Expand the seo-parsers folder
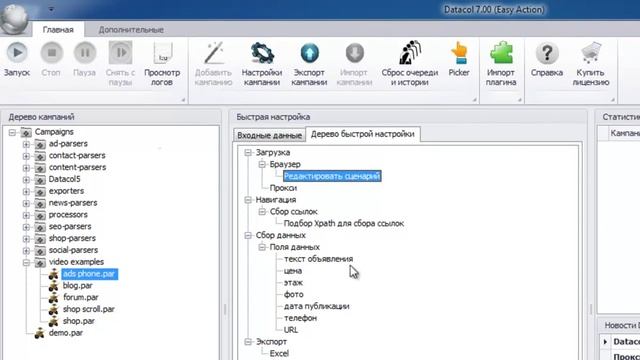 coord(27,227)
